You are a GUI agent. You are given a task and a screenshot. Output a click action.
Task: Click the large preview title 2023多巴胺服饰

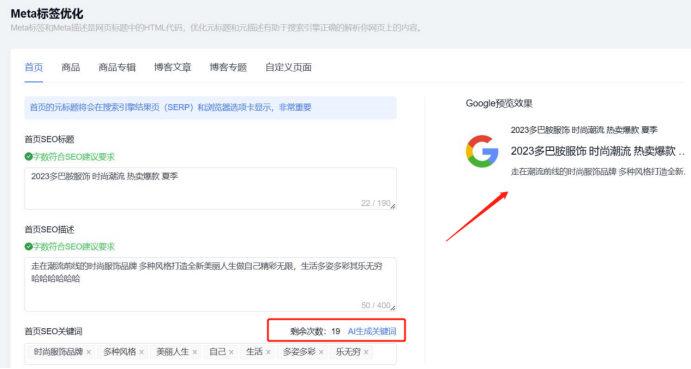pos(598,151)
